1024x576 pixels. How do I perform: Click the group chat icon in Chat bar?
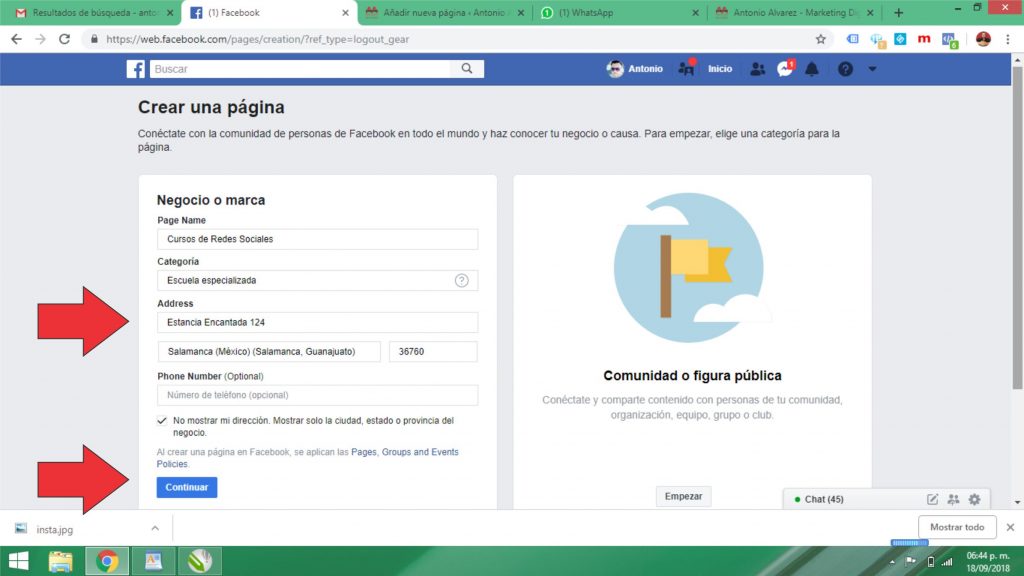(953, 499)
